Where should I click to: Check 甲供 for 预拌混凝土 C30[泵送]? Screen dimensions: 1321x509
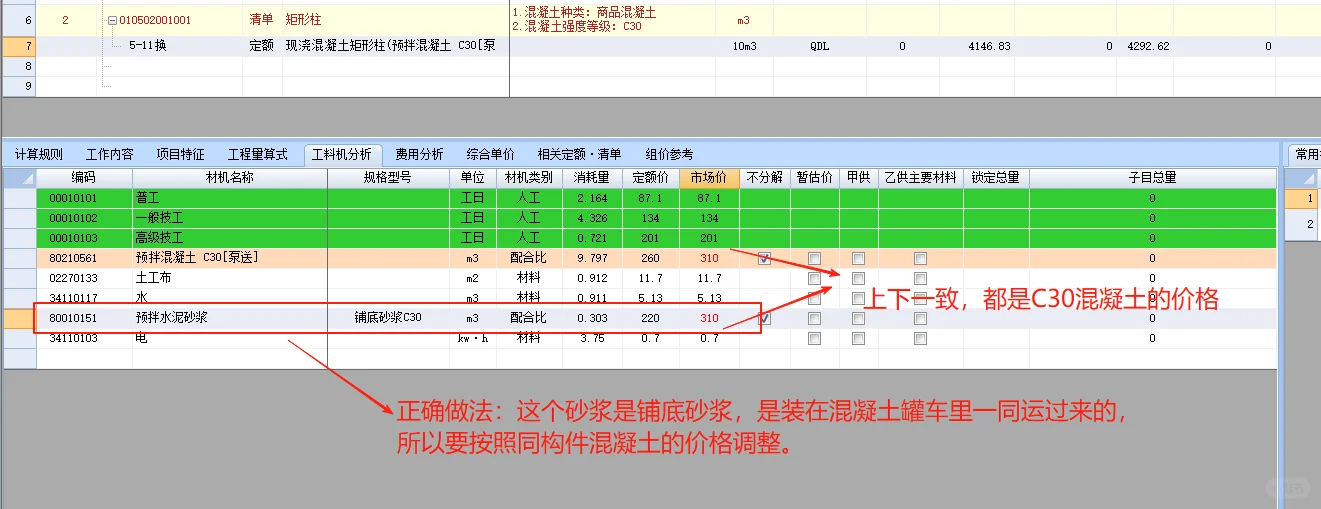(858, 258)
